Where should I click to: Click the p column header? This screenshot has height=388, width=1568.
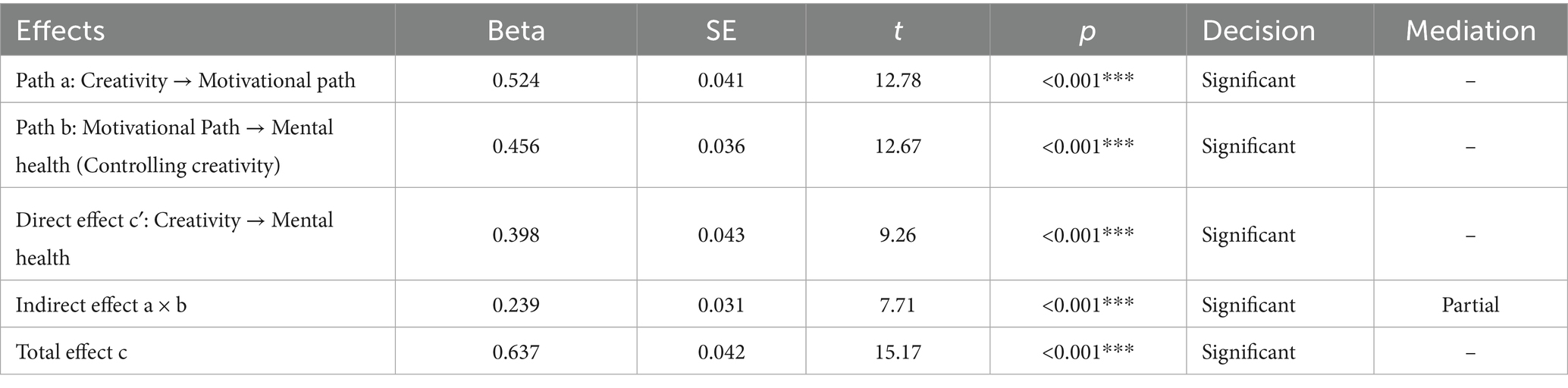pyautogui.click(x=1087, y=30)
